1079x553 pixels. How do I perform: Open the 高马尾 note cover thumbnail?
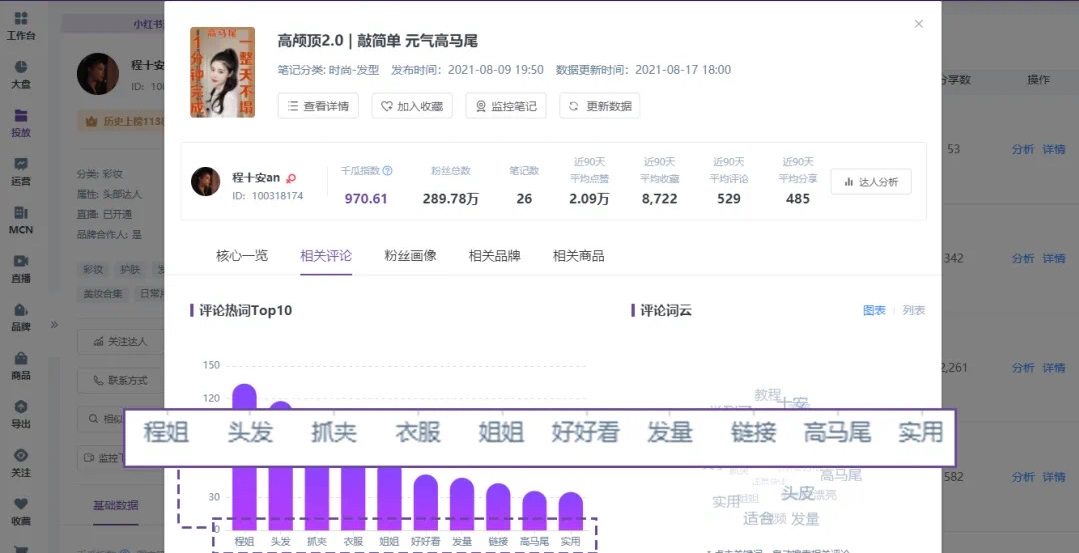222,72
